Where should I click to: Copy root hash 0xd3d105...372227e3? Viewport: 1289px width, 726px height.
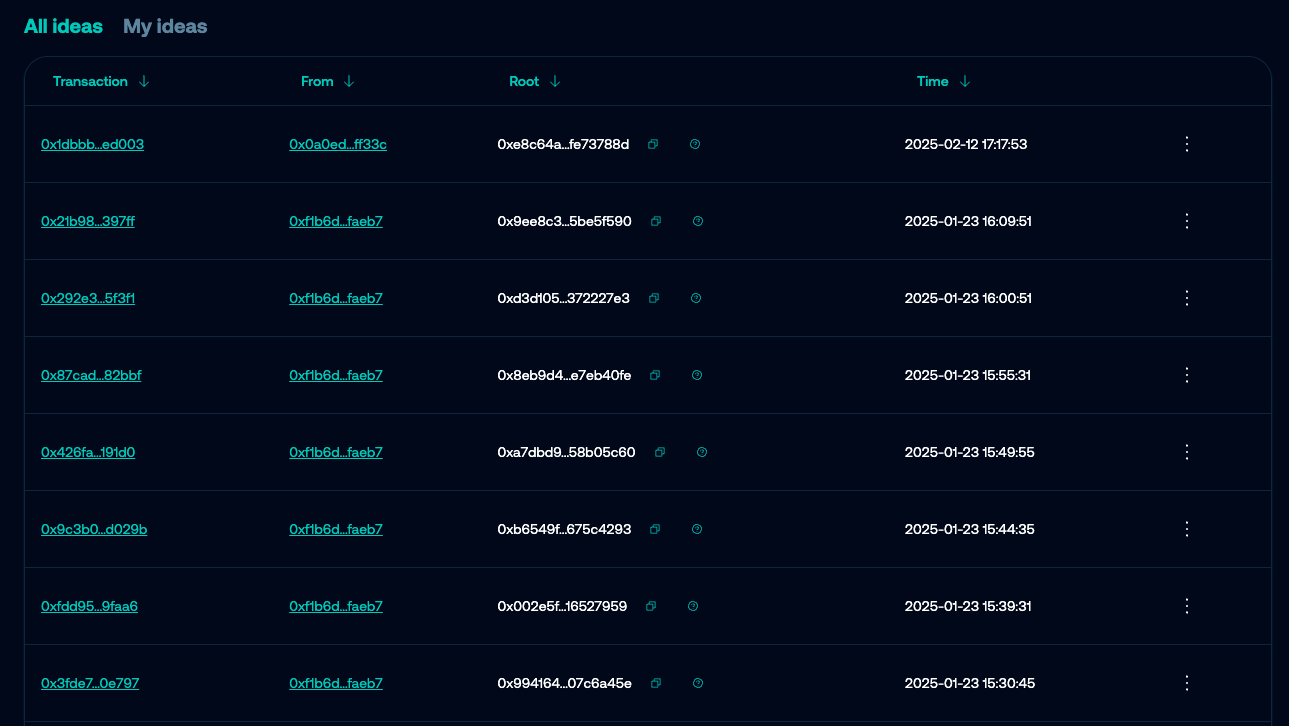tap(654, 298)
